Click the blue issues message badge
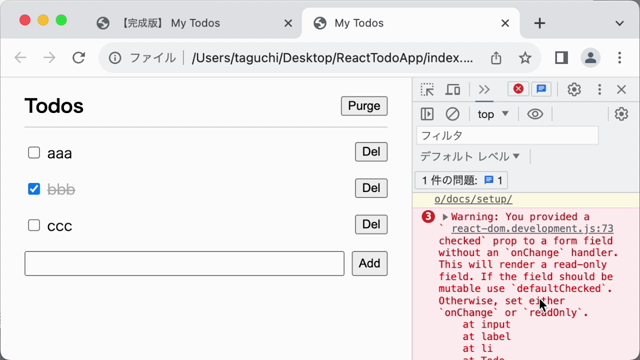Image resolution: width=640 pixels, height=360 pixels. [541, 89]
